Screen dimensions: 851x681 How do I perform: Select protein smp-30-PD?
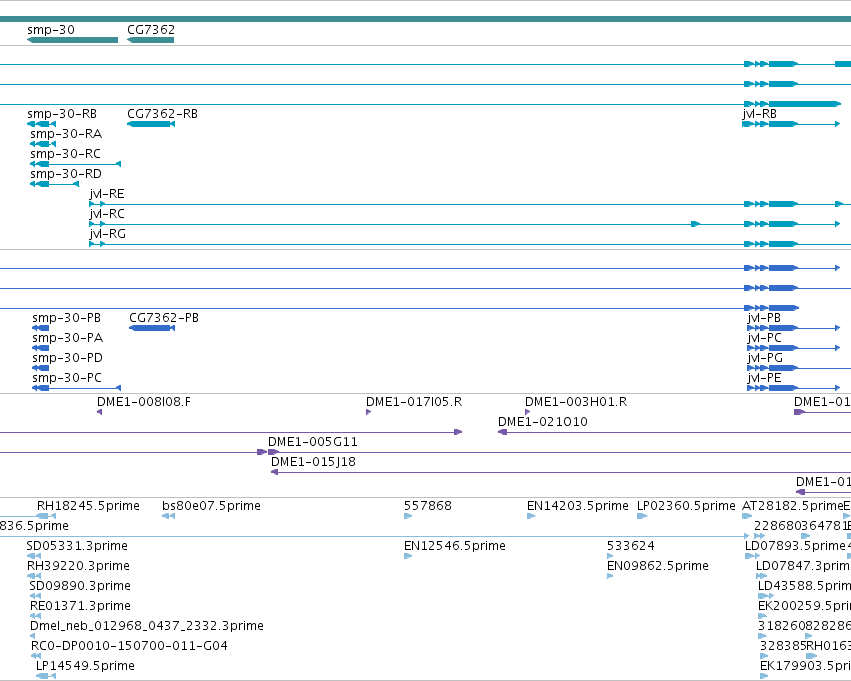click(x=41, y=368)
